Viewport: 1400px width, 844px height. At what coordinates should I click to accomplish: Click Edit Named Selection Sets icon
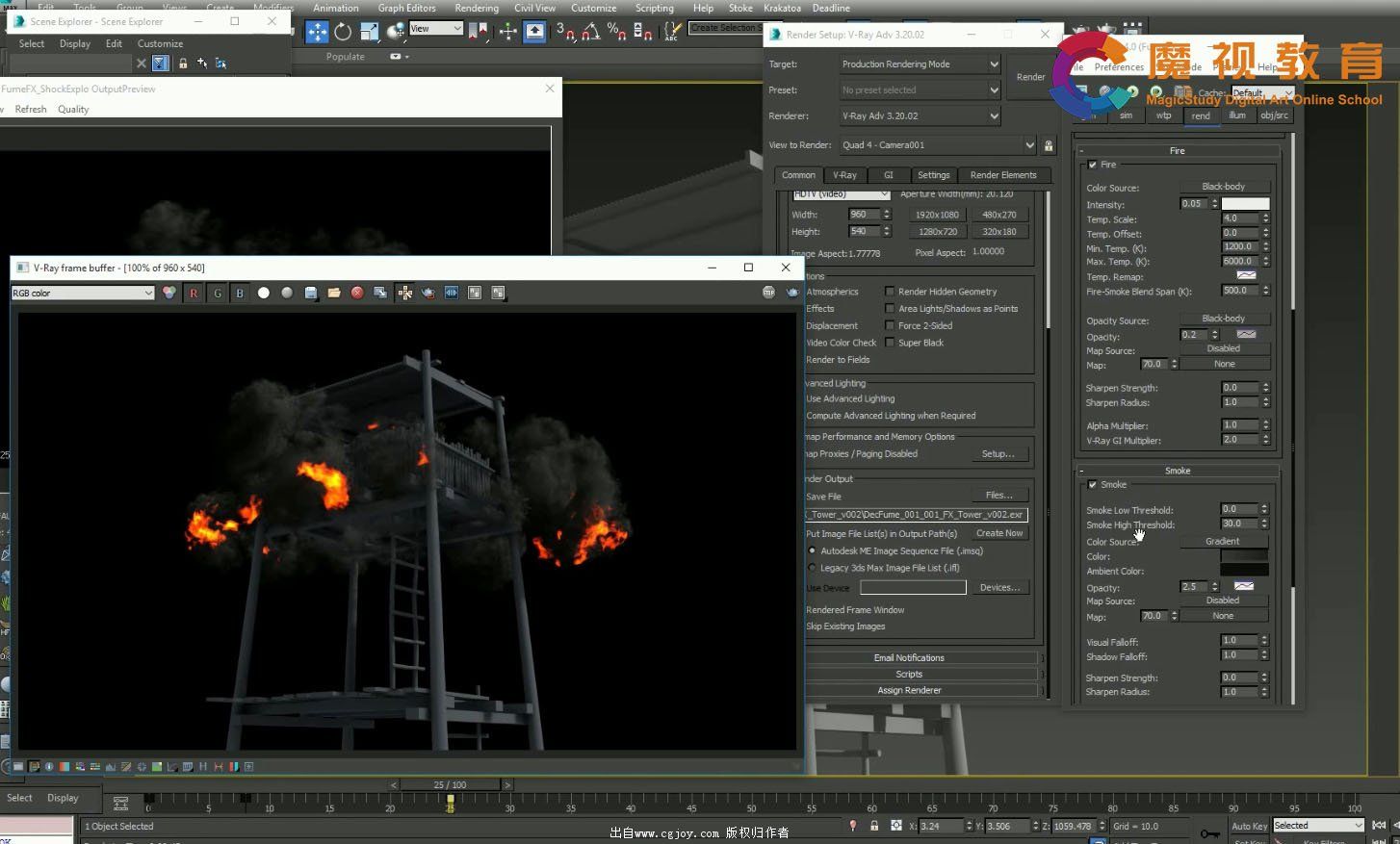tap(671, 32)
